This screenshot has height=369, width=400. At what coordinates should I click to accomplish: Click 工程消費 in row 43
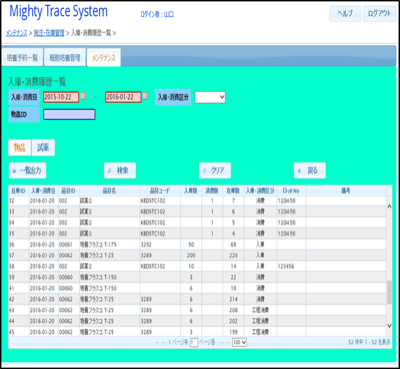tap(260, 310)
